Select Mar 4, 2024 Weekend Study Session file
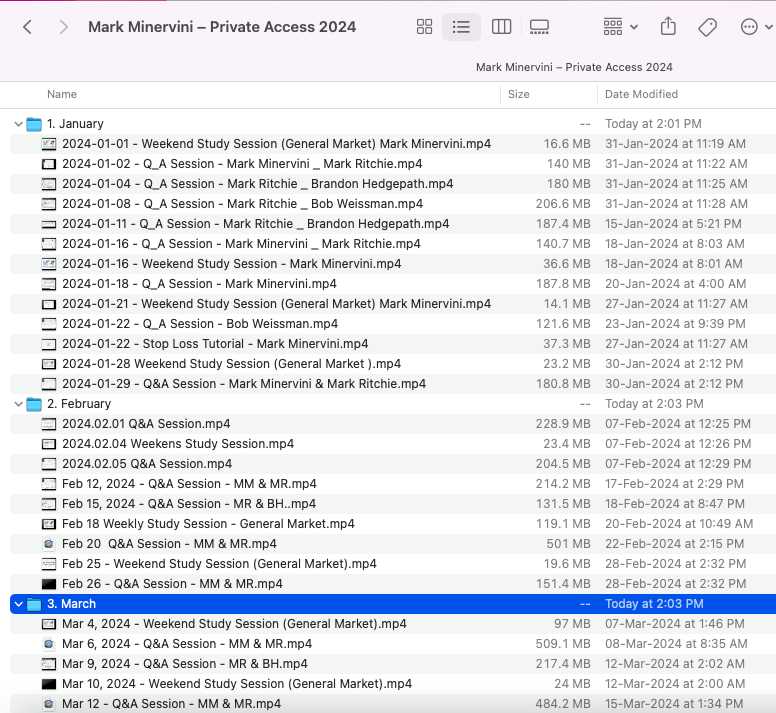The image size is (776, 713). point(234,624)
